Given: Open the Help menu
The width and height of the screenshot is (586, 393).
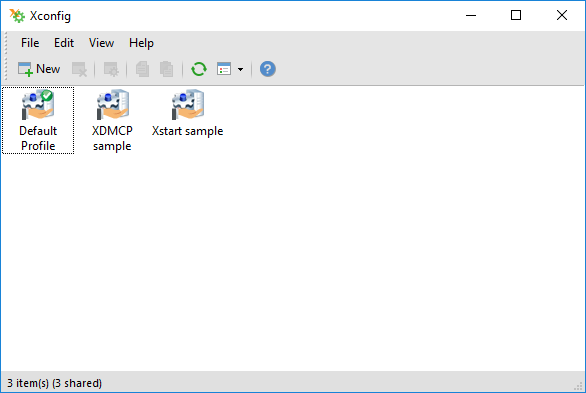Looking at the screenshot, I should 141,43.
